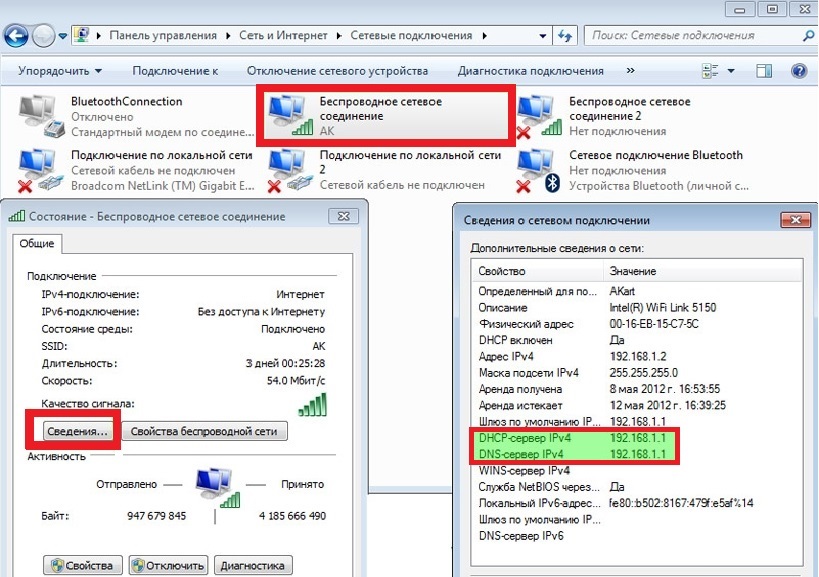Select the BluetoothConnection modem icon
The width and height of the screenshot is (819, 577).
click(42, 117)
